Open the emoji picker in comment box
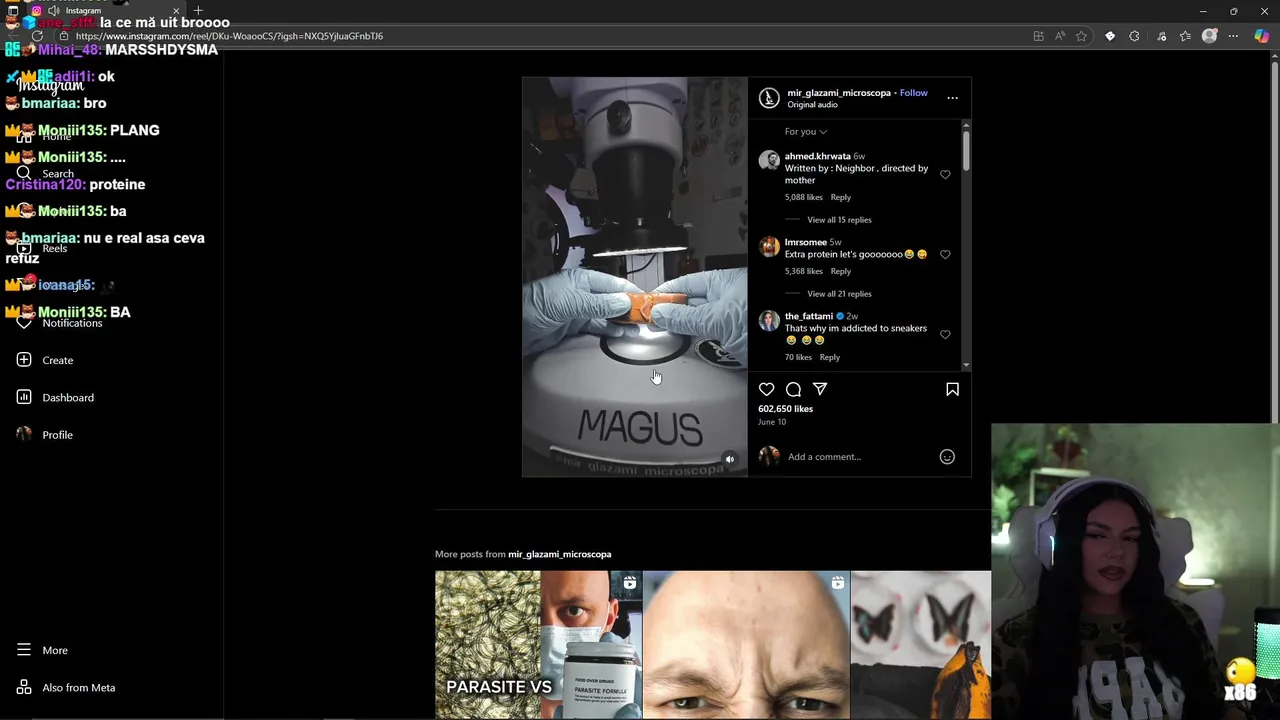 [947, 457]
